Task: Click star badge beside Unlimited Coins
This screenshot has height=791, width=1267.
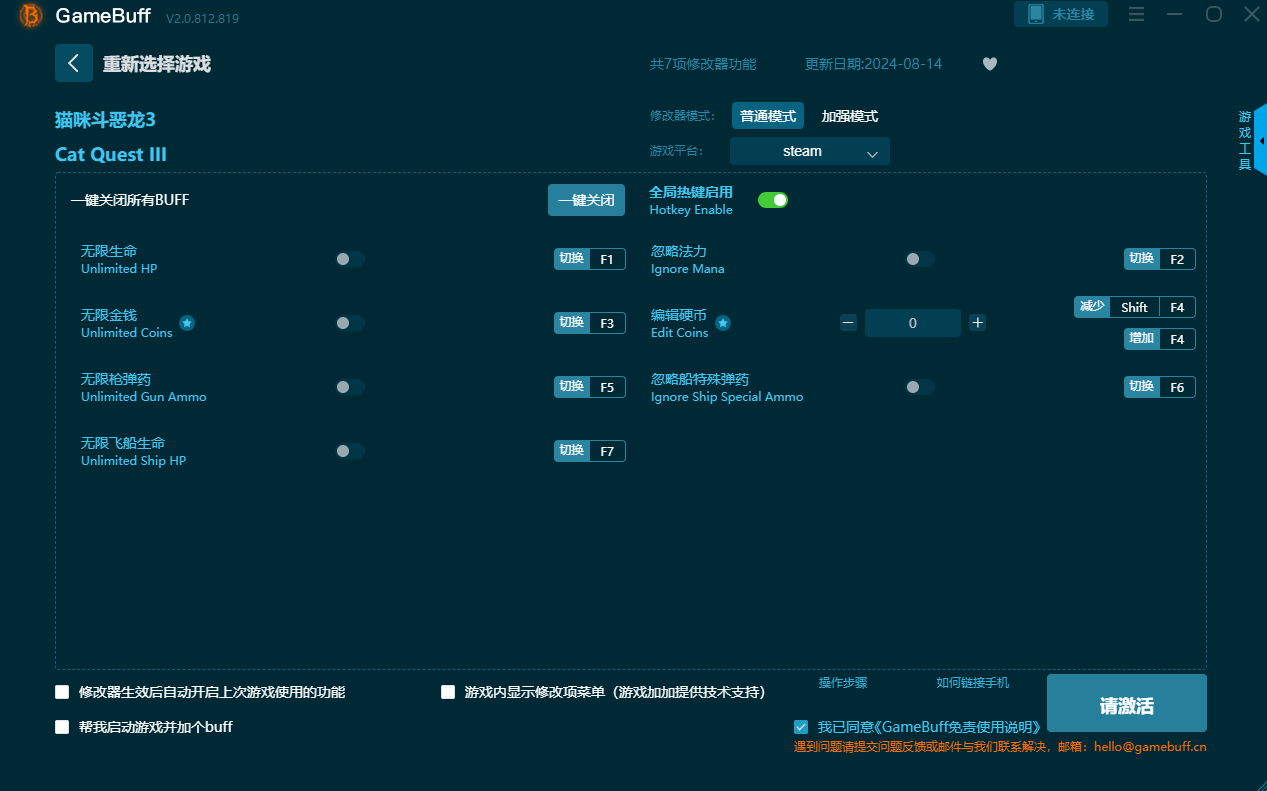Action: [x=187, y=323]
